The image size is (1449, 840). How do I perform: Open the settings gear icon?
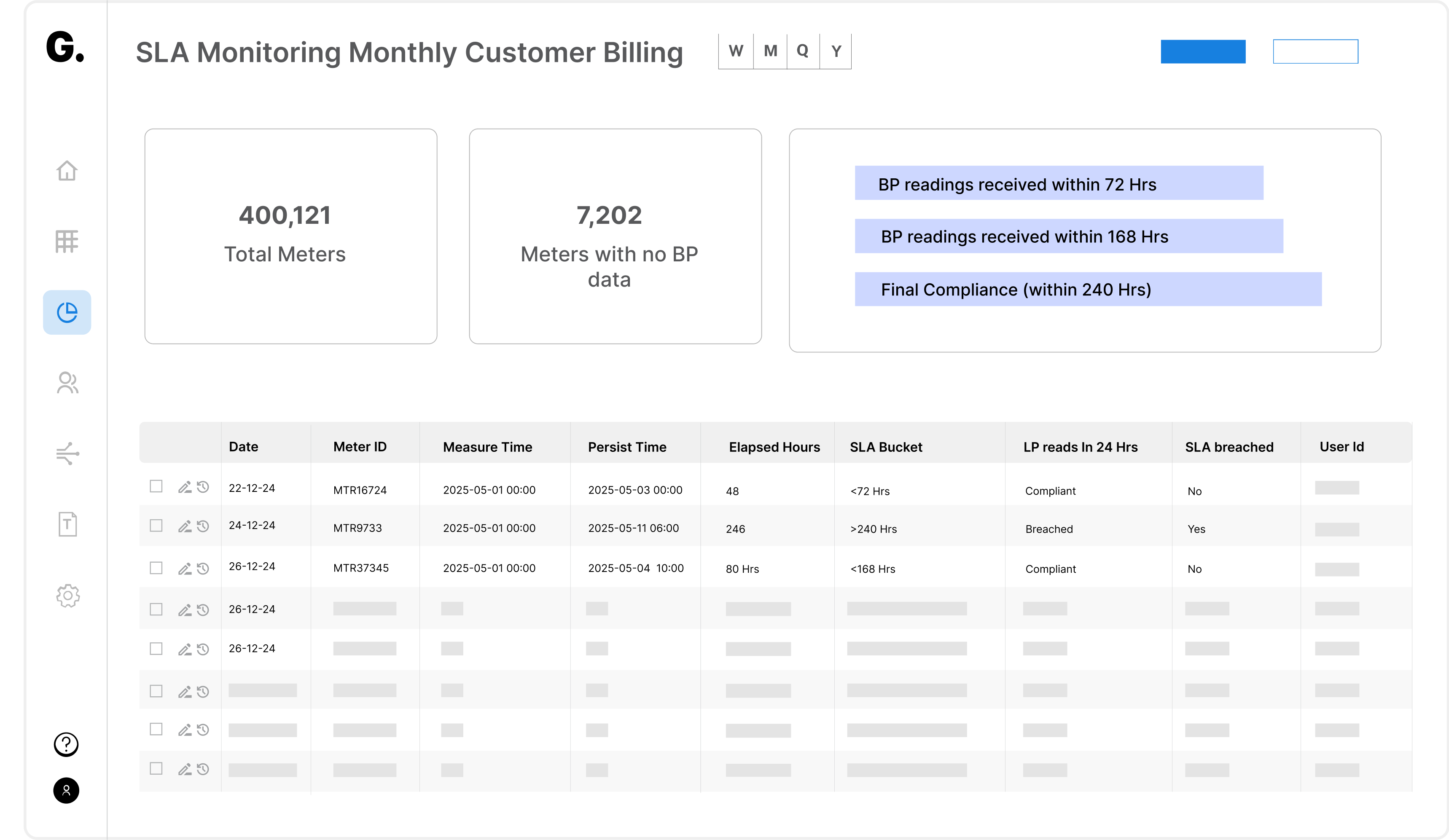(68, 596)
